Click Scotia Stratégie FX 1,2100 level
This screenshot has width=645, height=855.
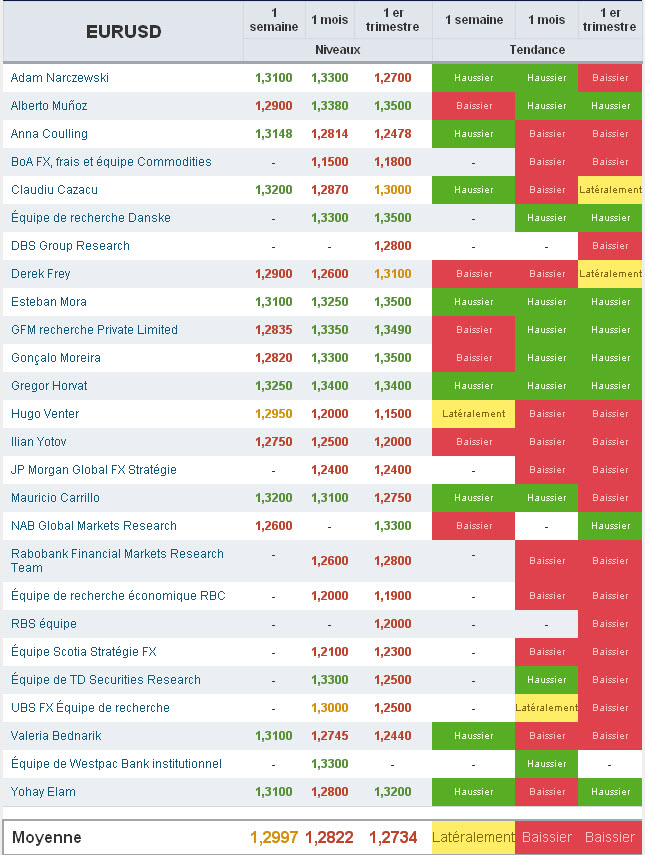pyautogui.click(x=329, y=652)
